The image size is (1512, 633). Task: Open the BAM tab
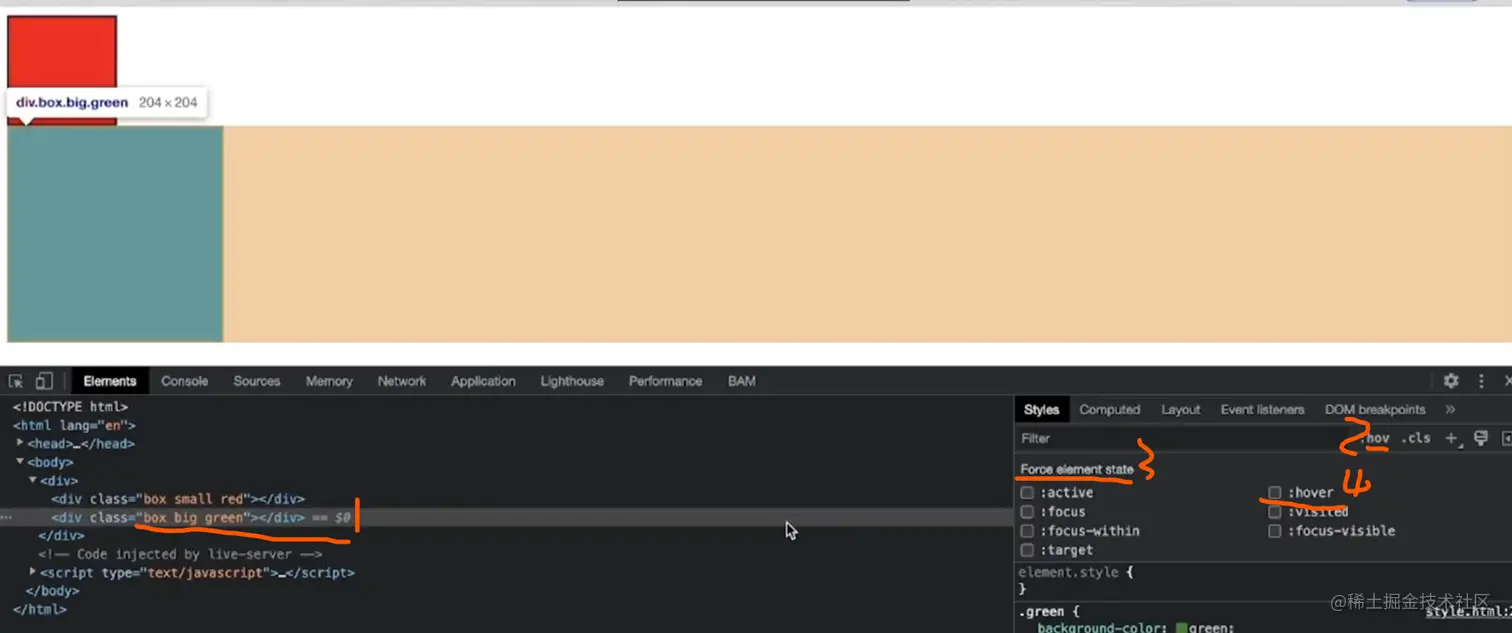(742, 381)
